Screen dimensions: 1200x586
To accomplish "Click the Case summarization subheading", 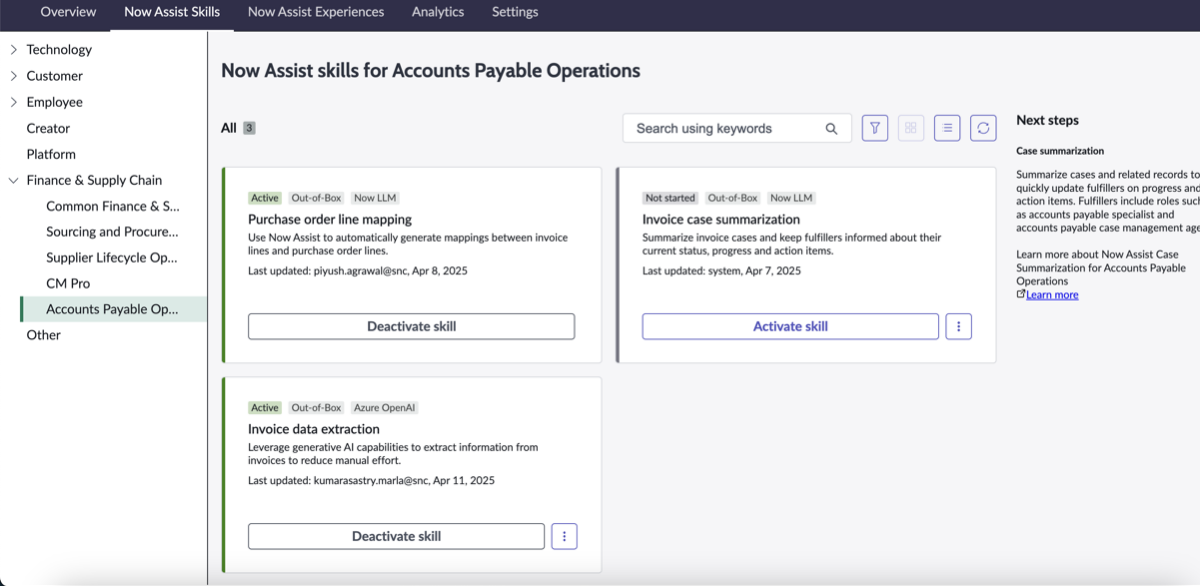I will (1060, 151).
